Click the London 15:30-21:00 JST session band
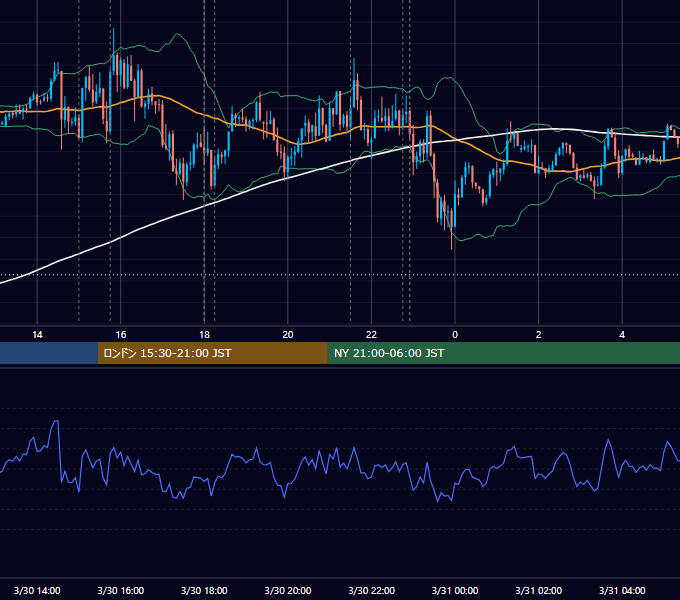680x600 pixels. click(x=212, y=353)
